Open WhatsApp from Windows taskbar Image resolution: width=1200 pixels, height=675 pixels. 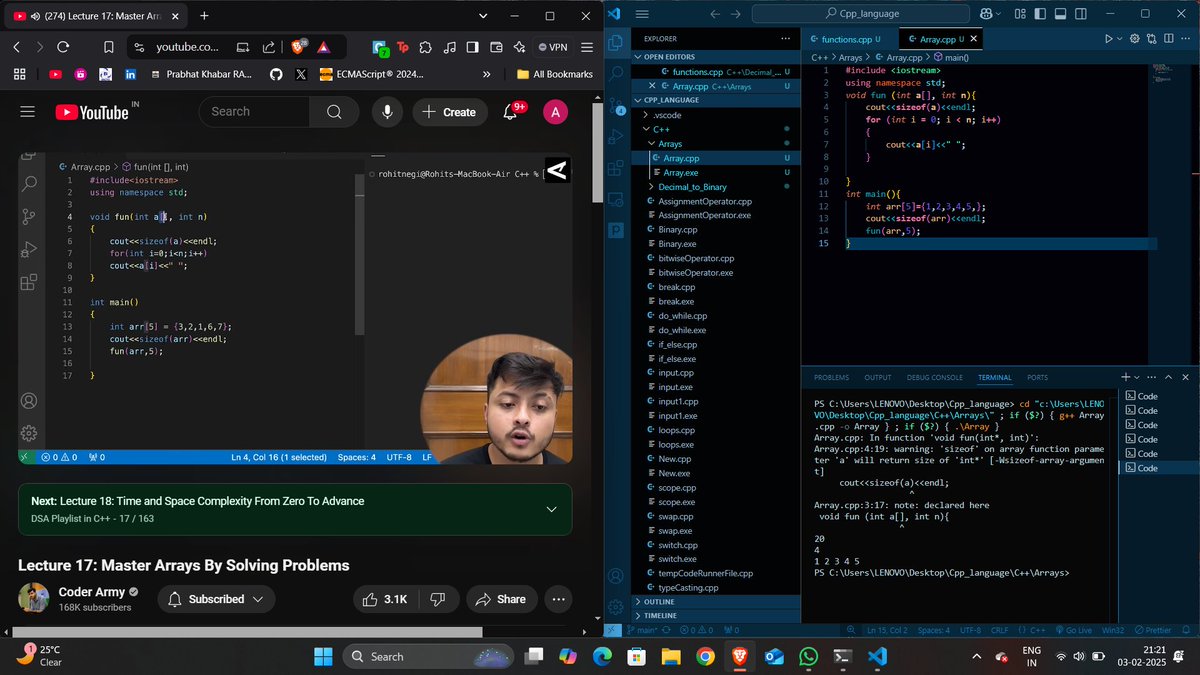click(x=809, y=656)
